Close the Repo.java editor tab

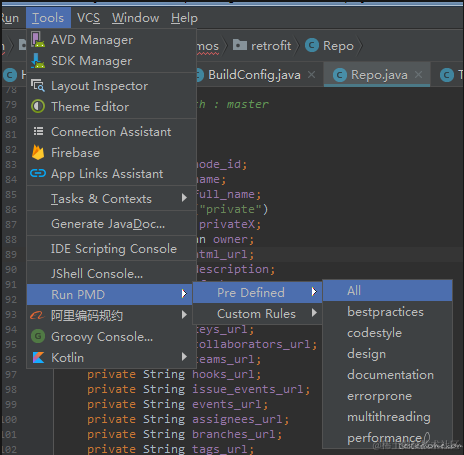(418, 75)
